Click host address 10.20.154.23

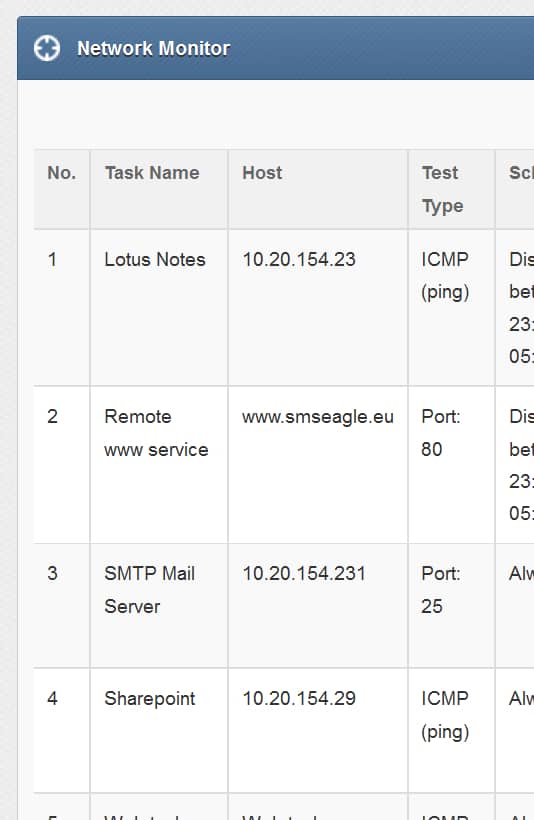299,259
